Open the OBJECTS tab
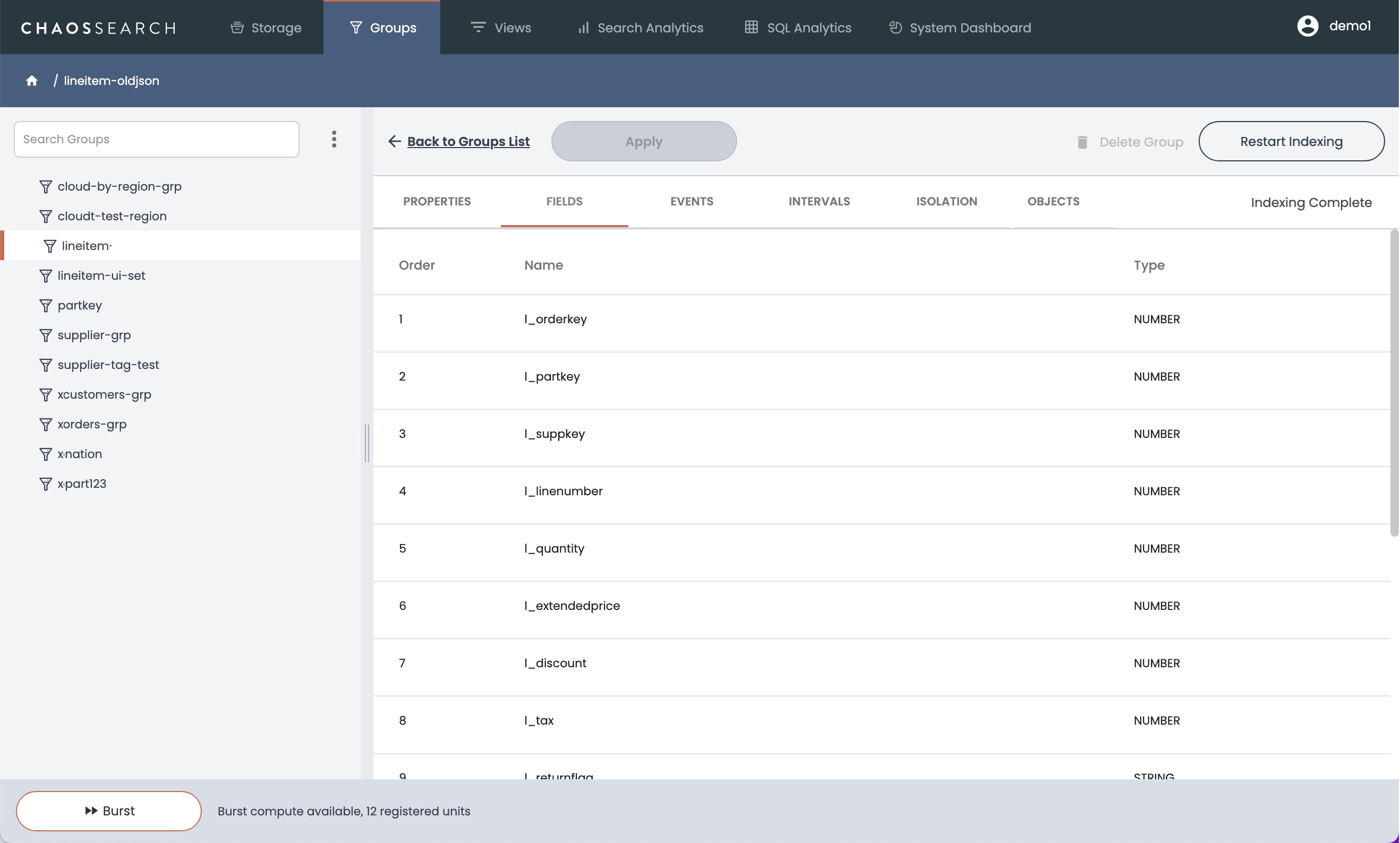Viewport: 1400px width, 843px height. (1053, 202)
